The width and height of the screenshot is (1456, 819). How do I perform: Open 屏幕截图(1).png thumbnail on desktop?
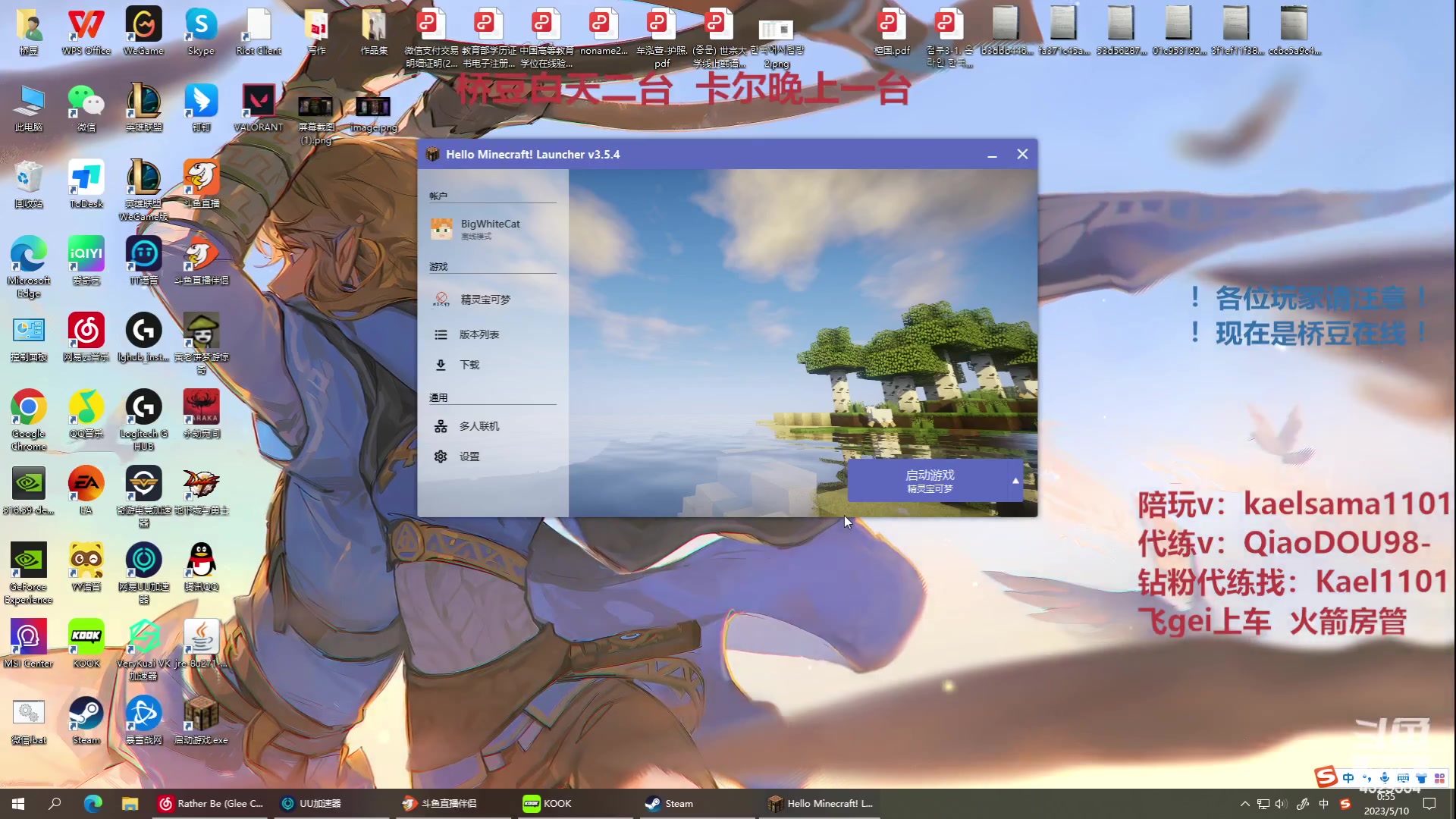click(315, 120)
